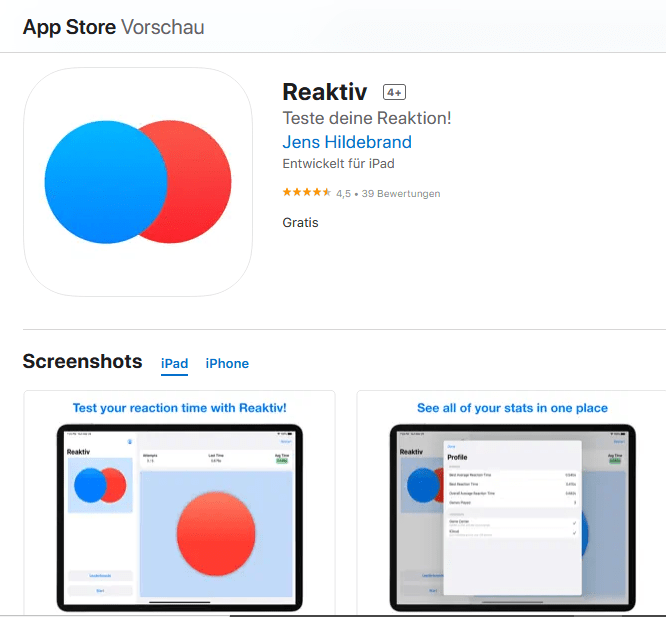Click the 39 Bewertungen ratings text

[401, 193]
